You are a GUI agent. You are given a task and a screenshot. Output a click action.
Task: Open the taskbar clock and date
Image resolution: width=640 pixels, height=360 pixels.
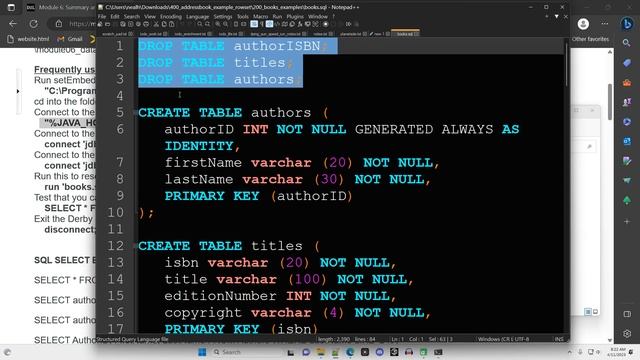point(617,352)
